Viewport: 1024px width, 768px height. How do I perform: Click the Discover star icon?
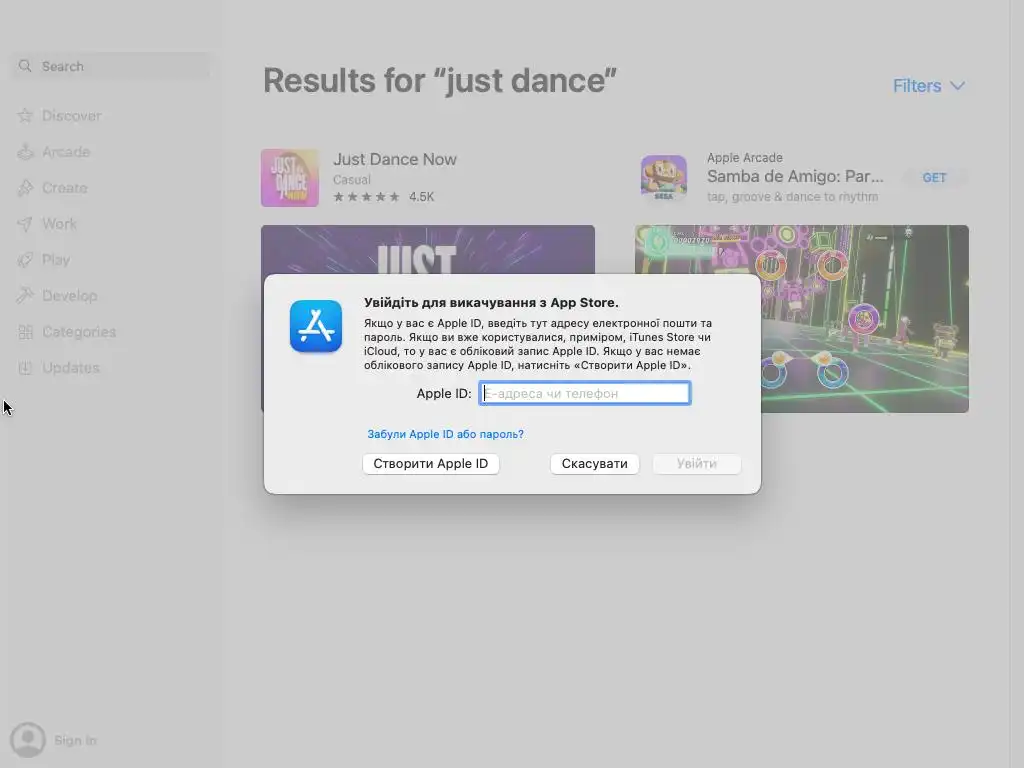click(25, 116)
